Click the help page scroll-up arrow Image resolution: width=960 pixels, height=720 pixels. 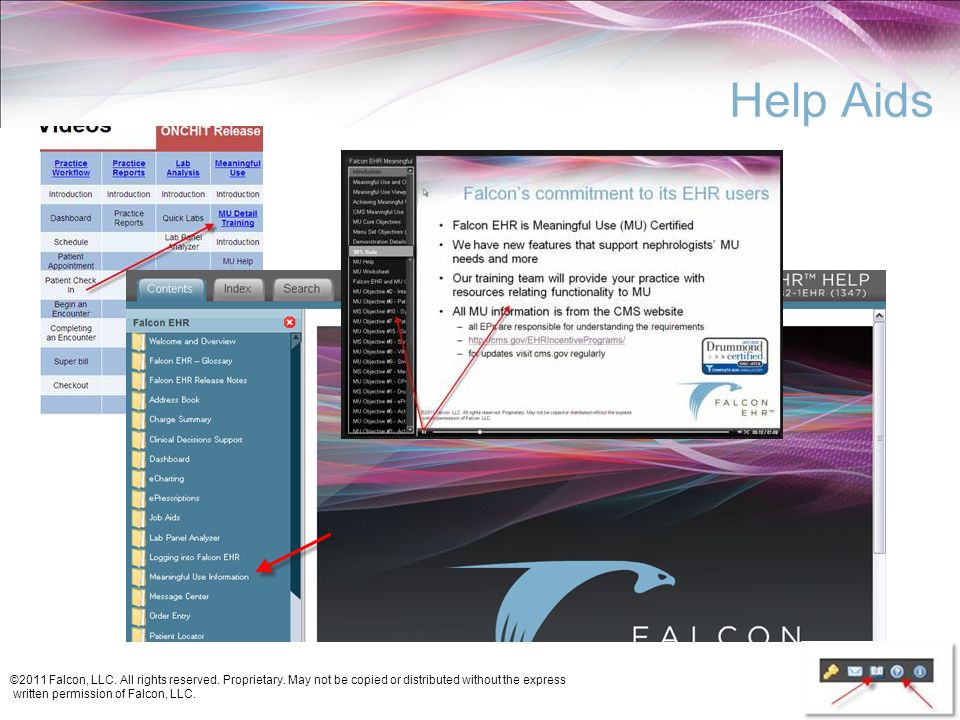click(x=879, y=316)
